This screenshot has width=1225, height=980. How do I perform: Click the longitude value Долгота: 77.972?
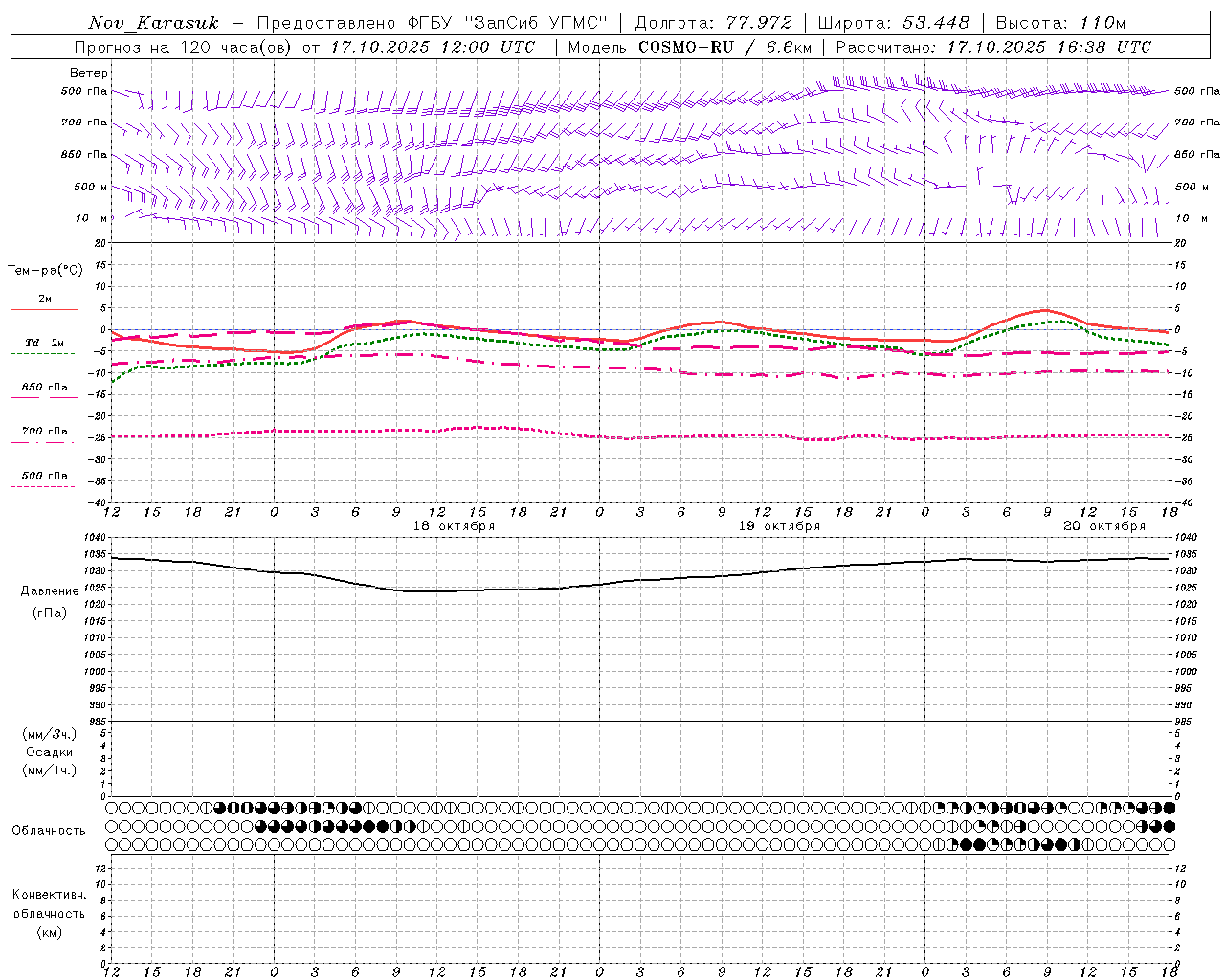[713, 23]
